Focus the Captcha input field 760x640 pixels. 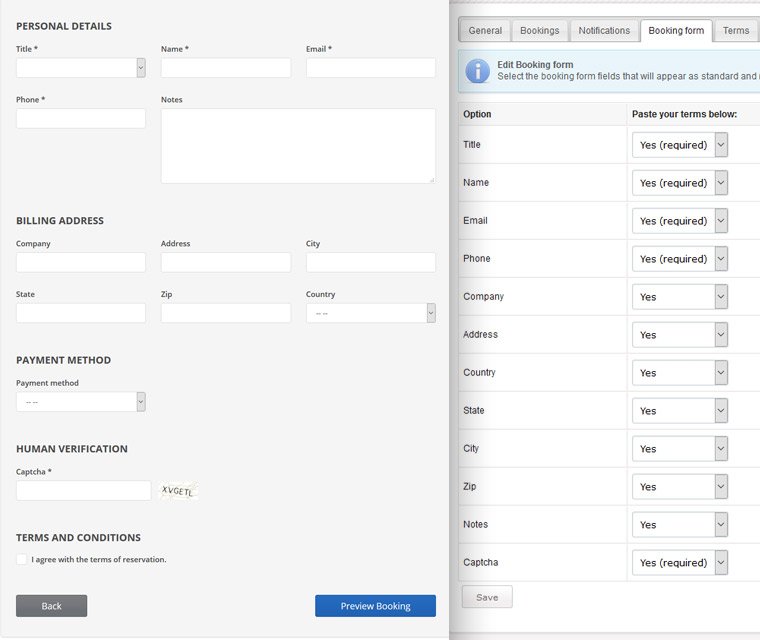point(83,491)
